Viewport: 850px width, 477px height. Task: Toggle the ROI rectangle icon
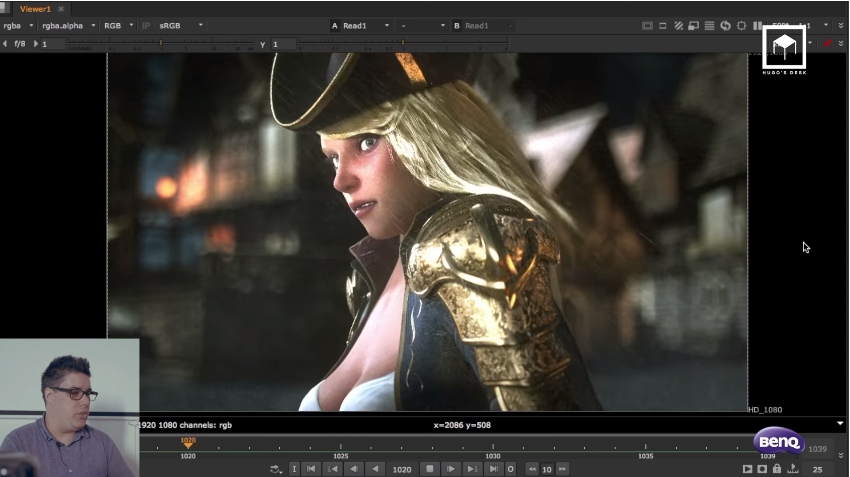tap(662, 25)
